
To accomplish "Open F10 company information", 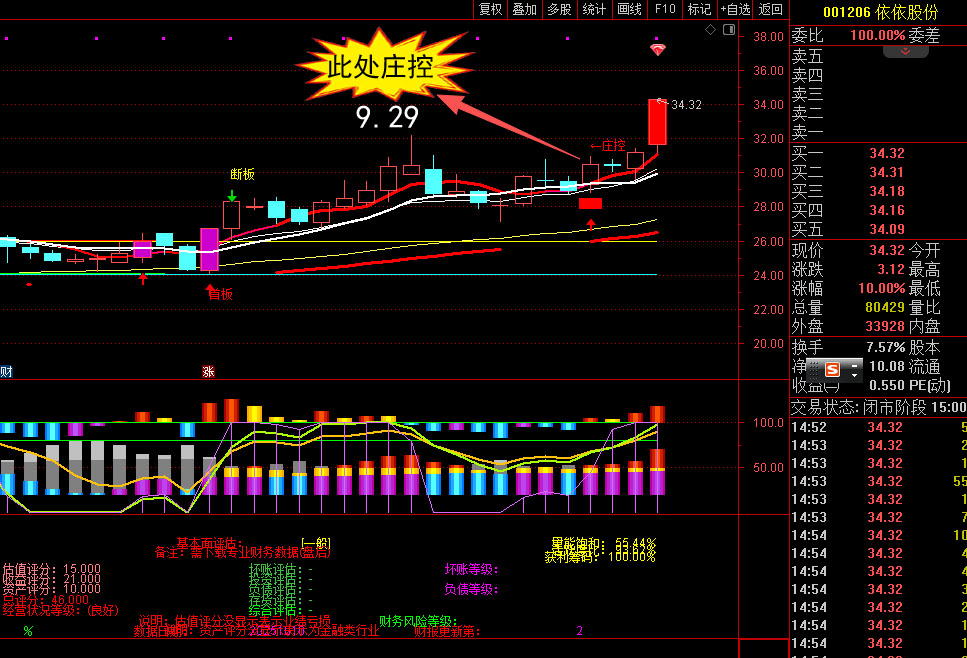I will (x=665, y=9).
